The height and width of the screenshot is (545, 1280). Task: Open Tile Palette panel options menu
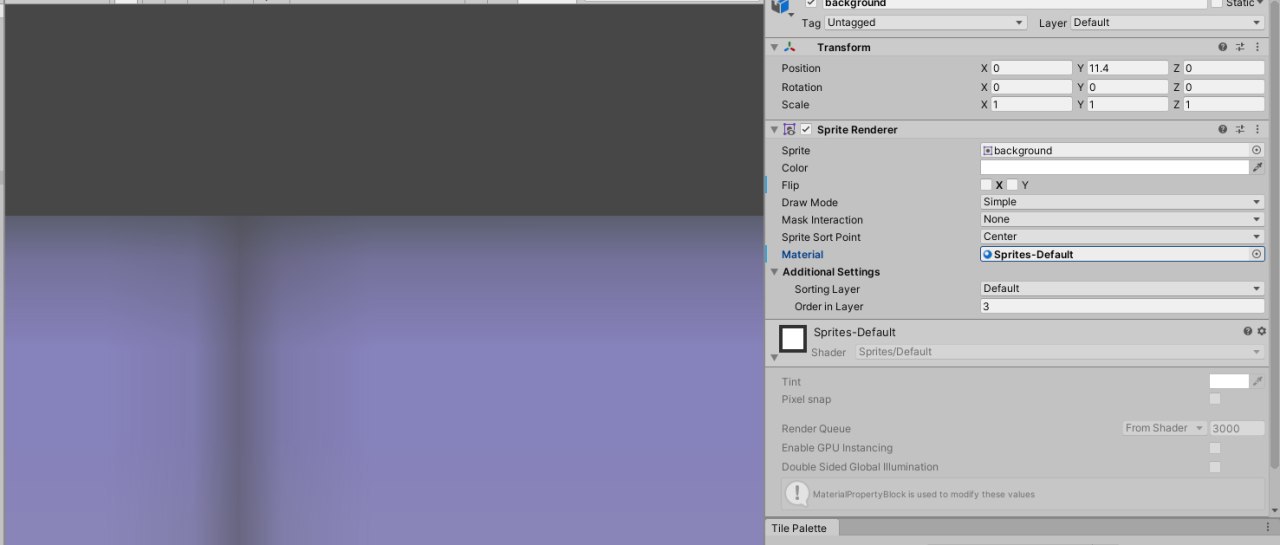pos(1268,528)
